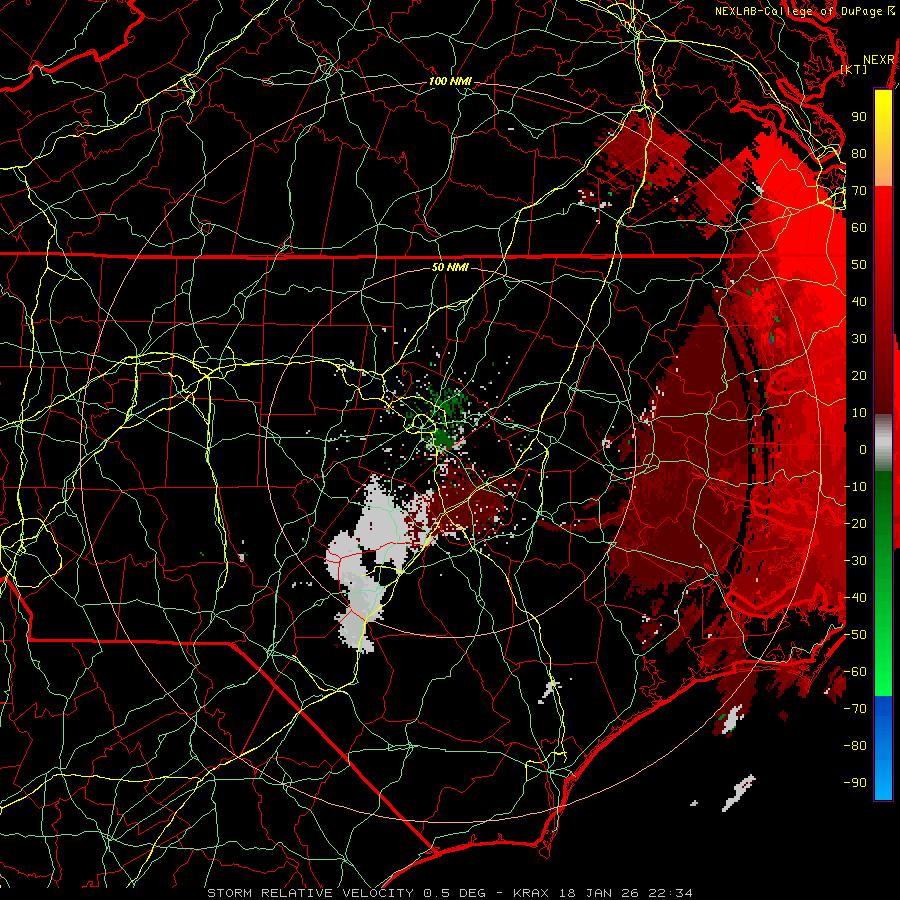The width and height of the screenshot is (900, 900).
Task: Click the -90 value on the velocity scale
Action: point(855,783)
